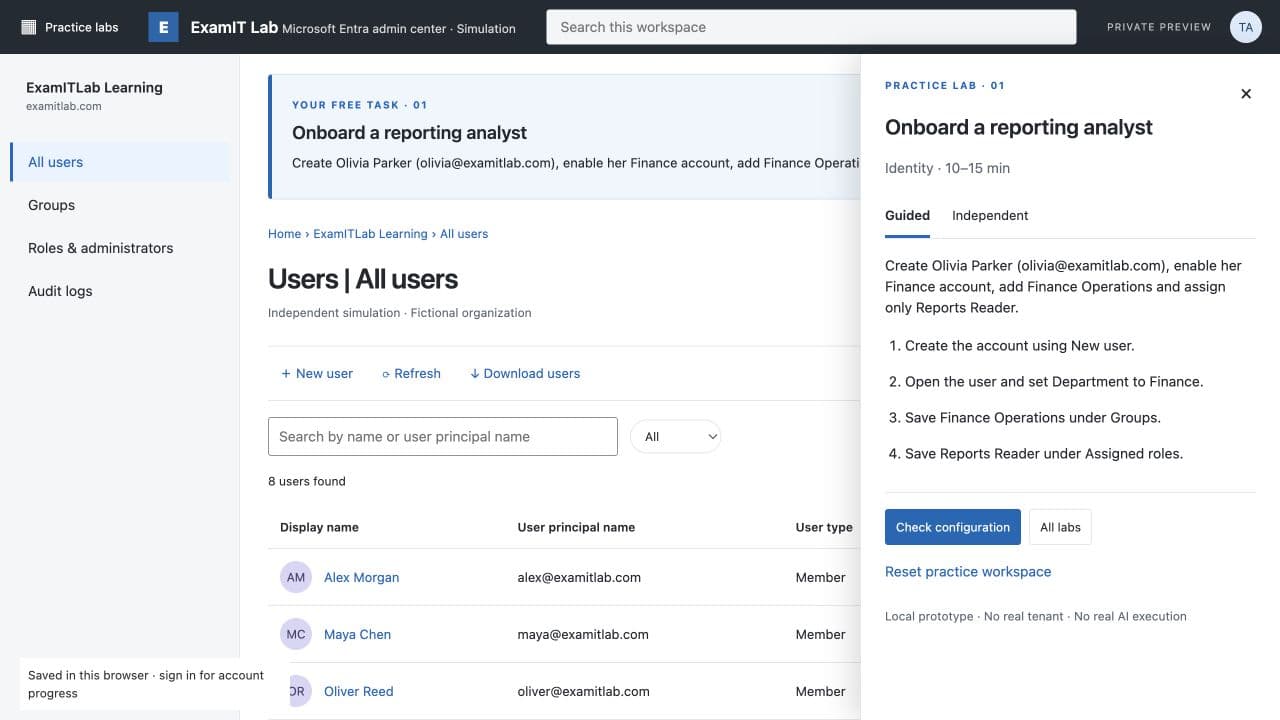Click the Home breadcrumb link
This screenshot has height=720, width=1280.
284,234
